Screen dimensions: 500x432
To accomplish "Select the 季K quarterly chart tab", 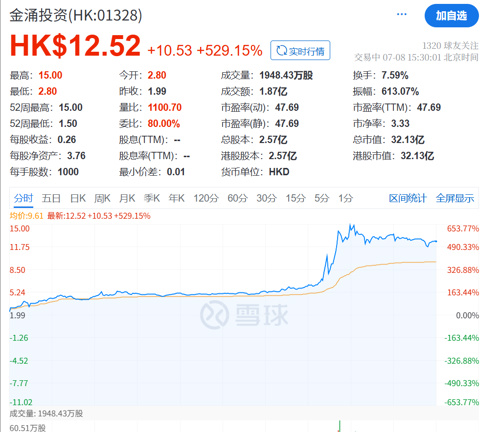I will (152, 198).
